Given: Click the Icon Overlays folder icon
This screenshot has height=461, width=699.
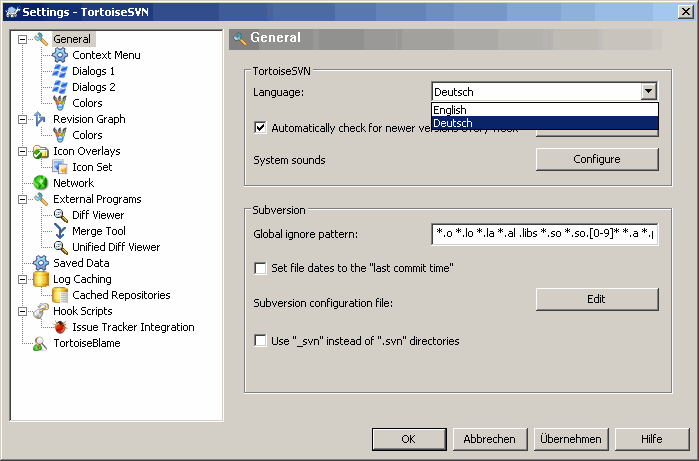Looking at the screenshot, I should pyautogui.click(x=41, y=152).
